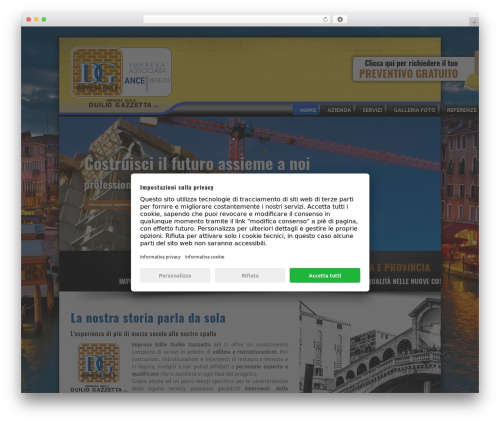Click the Impostazioni sulla privacy title
The image size is (500, 423).
[177, 187]
